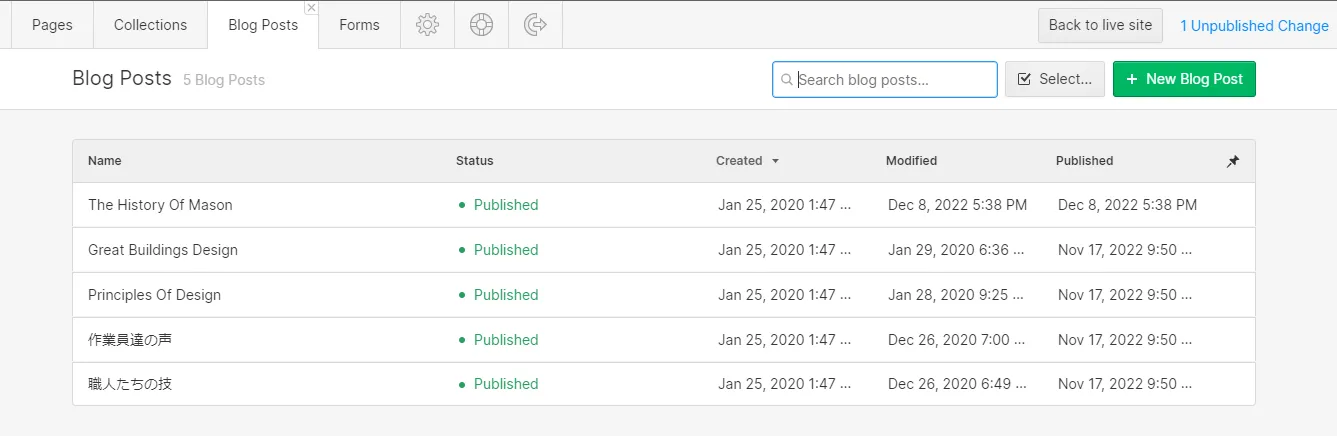The width and height of the screenshot is (1337, 436).
Task: Click green status dot of Principles Of Design
Action: click(x=462, y=295)
